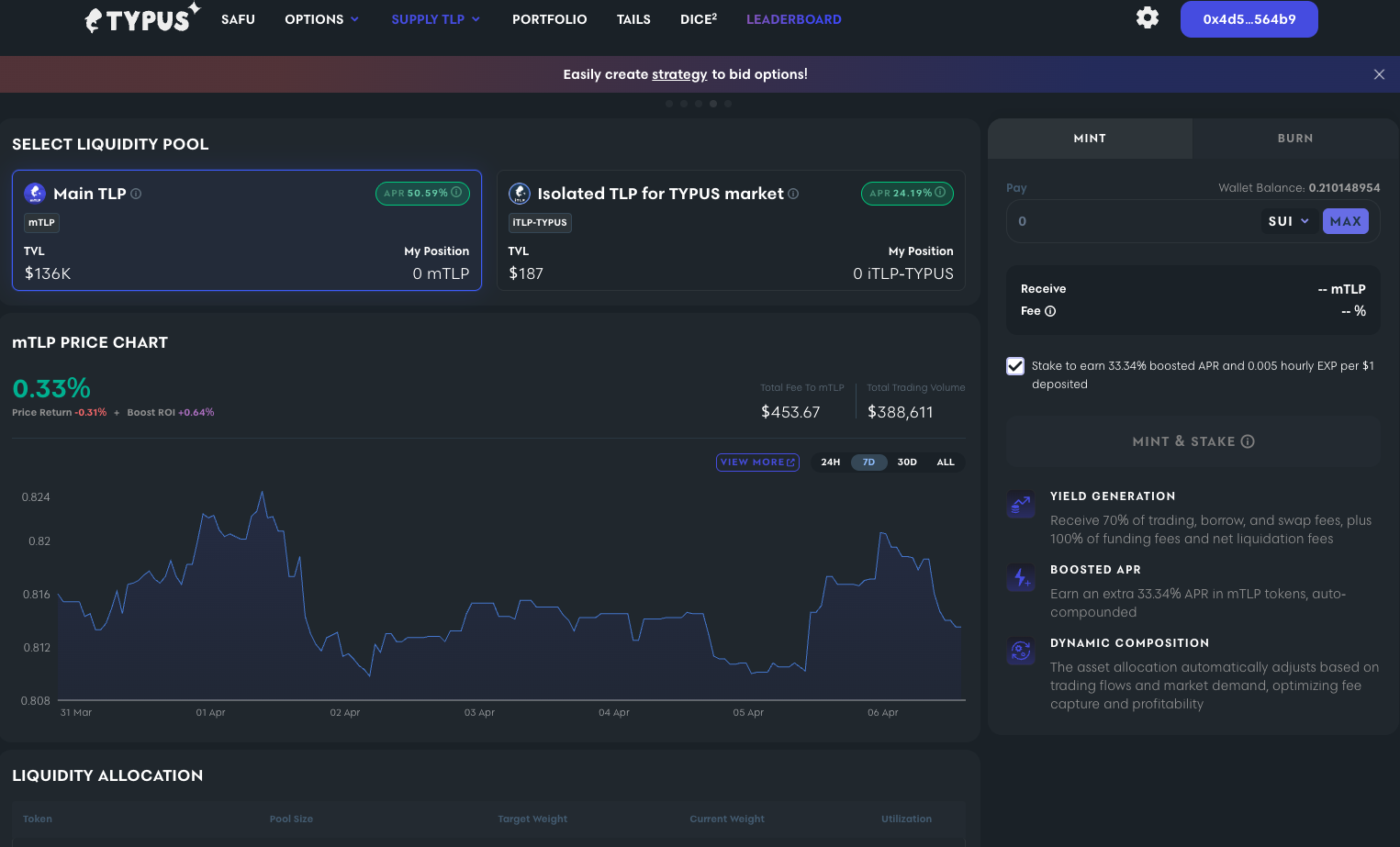Click the Typus logo
This screenshot has height=847, width=1400.
[141, 18]
